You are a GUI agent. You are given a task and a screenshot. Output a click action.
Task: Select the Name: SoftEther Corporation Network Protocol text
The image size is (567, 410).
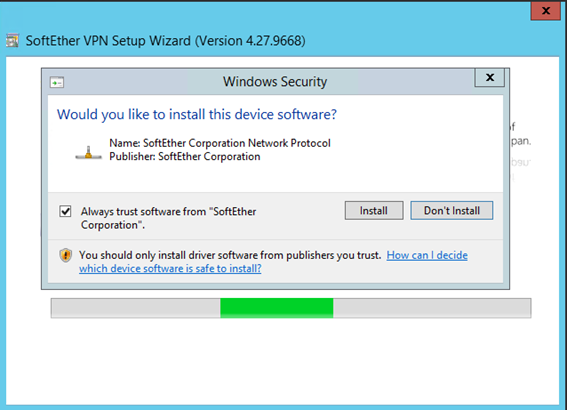220,143
